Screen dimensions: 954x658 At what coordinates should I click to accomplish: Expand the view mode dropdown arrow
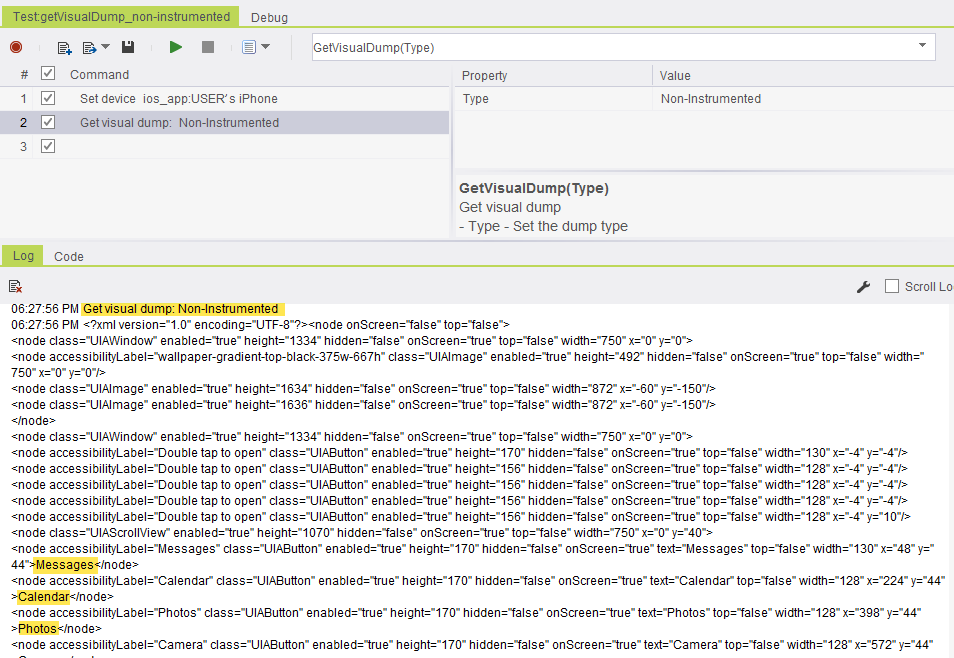pos(266,47)
